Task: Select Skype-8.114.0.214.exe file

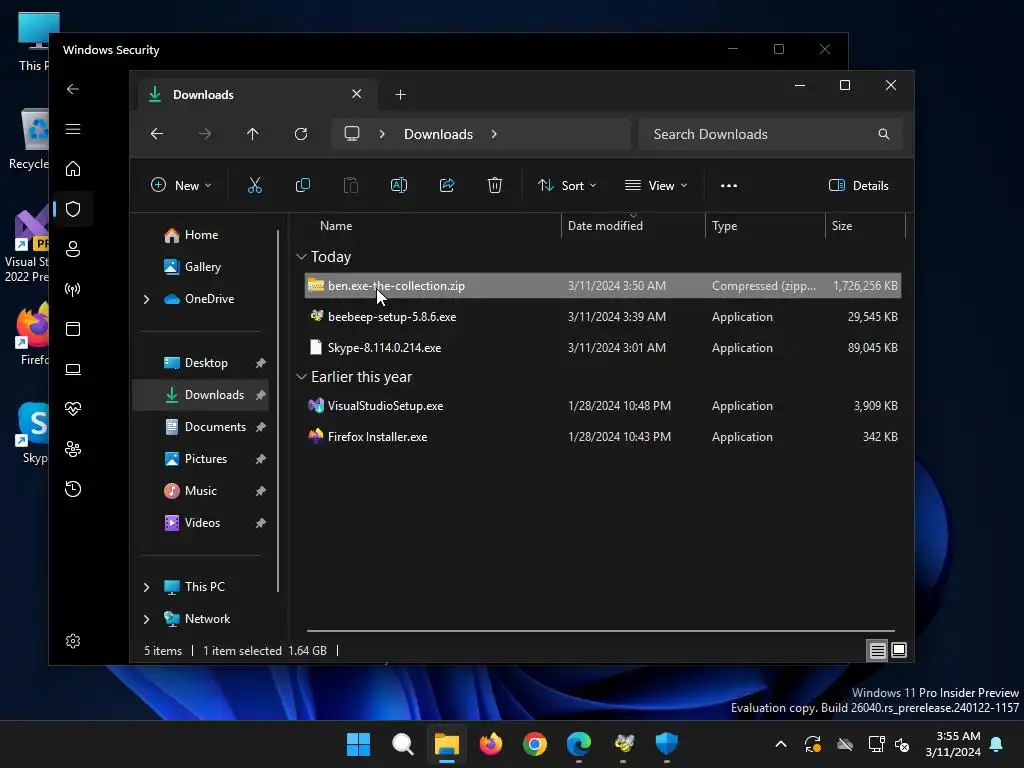Action: click(x=602, y=348)
